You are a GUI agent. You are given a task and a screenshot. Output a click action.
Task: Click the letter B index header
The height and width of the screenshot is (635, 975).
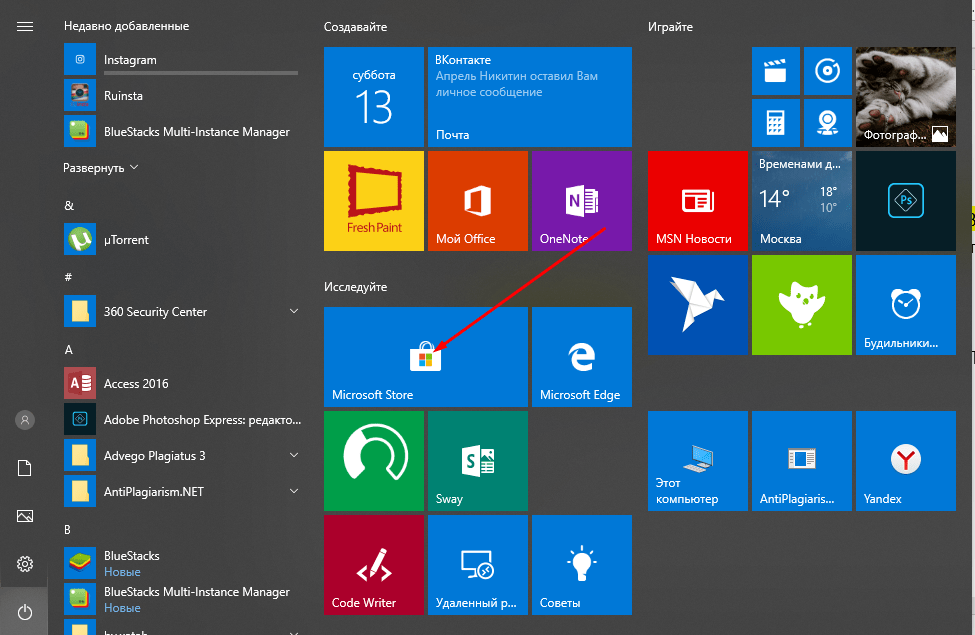point(67,529)
